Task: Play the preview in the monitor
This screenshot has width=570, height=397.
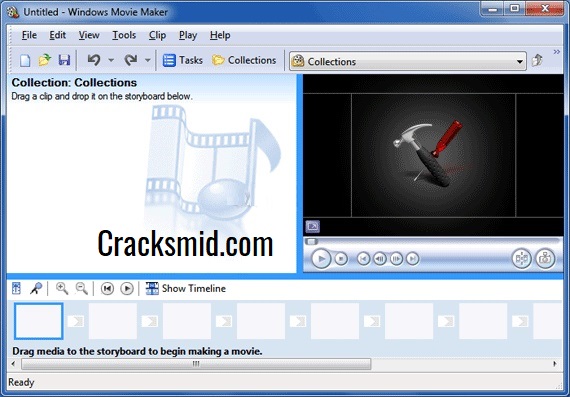Action: point(321,259)
